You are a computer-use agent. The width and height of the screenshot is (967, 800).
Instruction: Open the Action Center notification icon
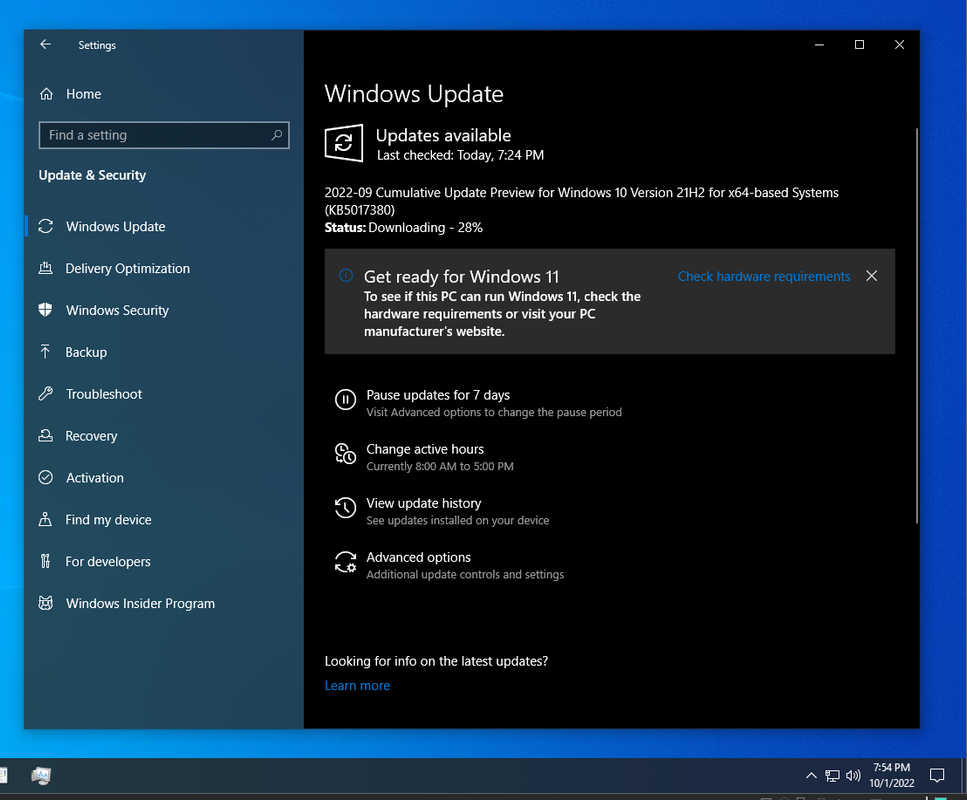click(937, 776)
